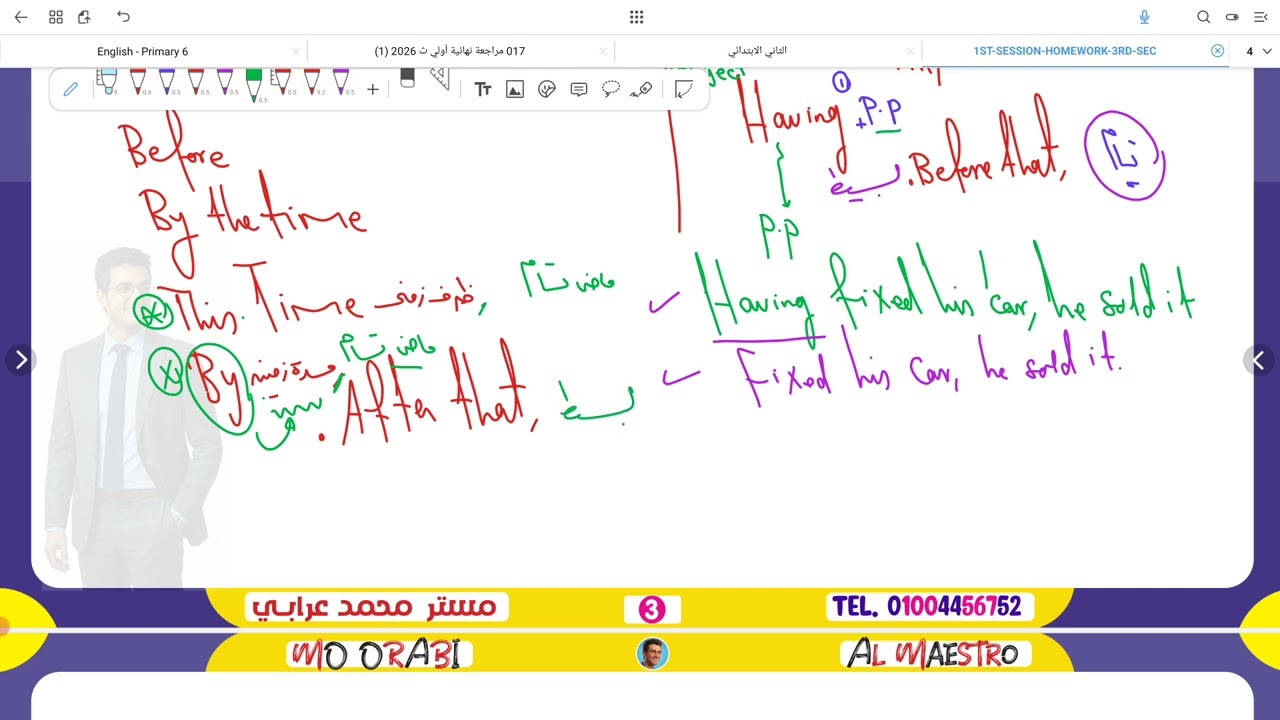Close the English - Primary 6 tab

coord(296,51)
